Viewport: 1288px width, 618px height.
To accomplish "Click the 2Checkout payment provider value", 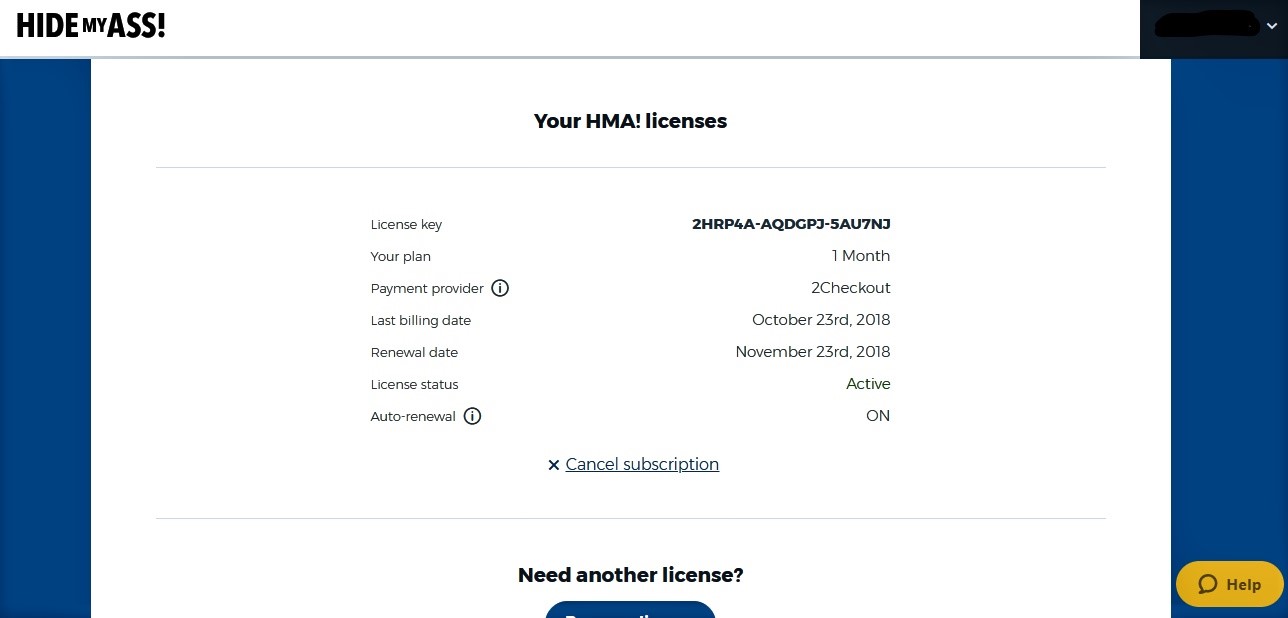I will 850,288.
